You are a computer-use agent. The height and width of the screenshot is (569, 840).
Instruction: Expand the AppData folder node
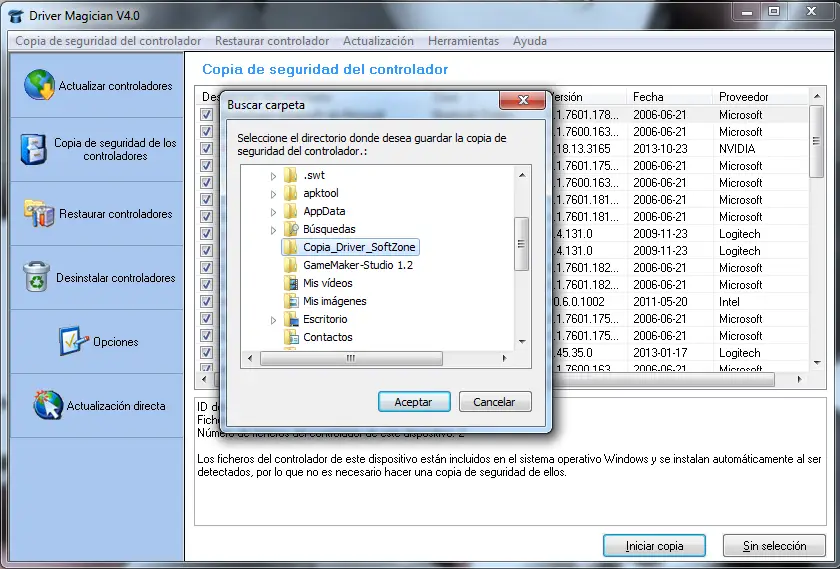pos(273,212)
